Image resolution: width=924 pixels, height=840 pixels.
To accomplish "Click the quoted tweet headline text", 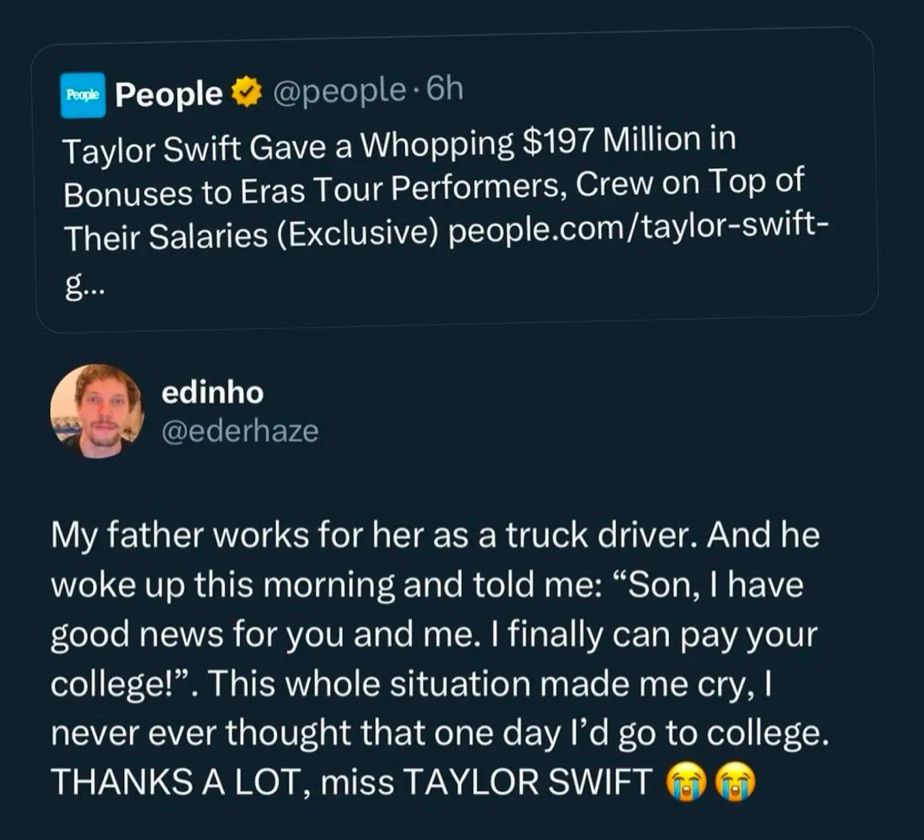I will tap(400, 180).
